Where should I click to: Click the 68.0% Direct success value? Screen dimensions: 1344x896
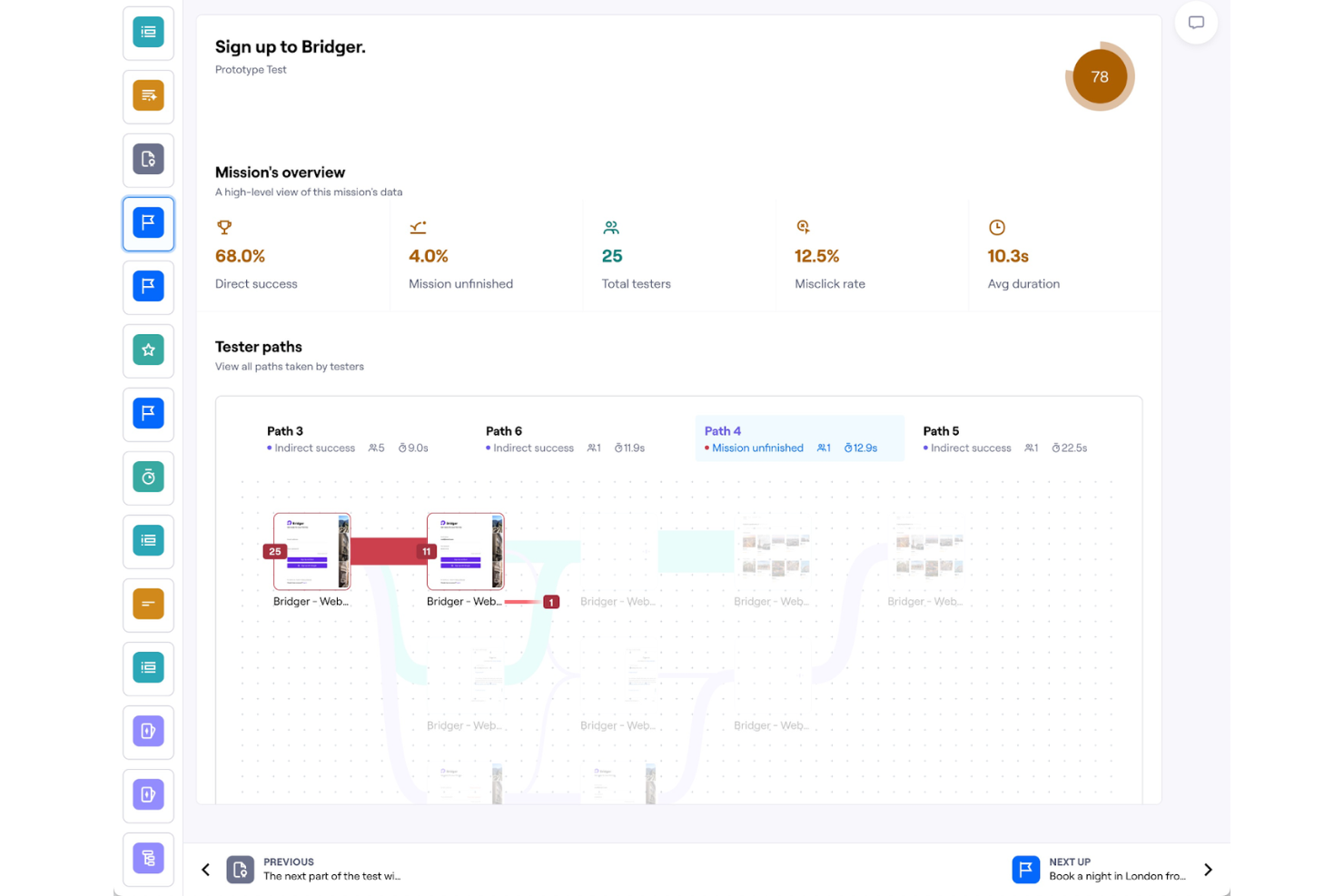pos(240,256)
